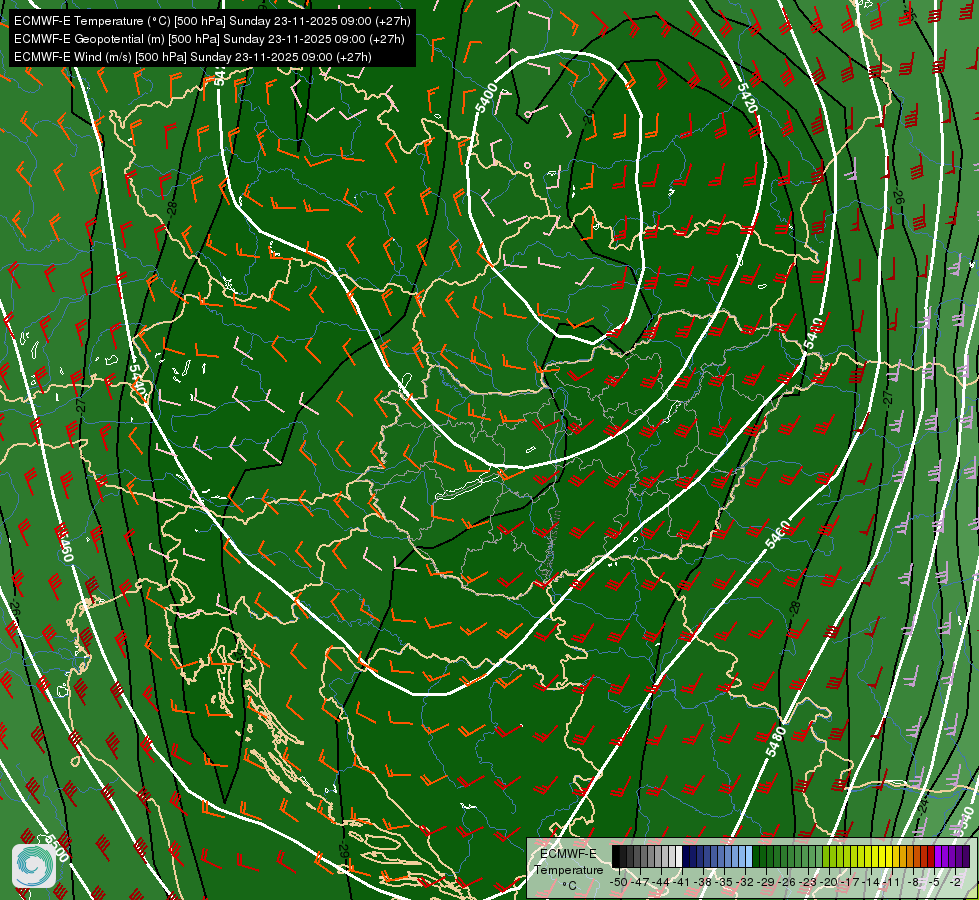This screenshot has height=900, width=979.
Task: Click the -11 legend tick label
Action: (x=892, y=882)
